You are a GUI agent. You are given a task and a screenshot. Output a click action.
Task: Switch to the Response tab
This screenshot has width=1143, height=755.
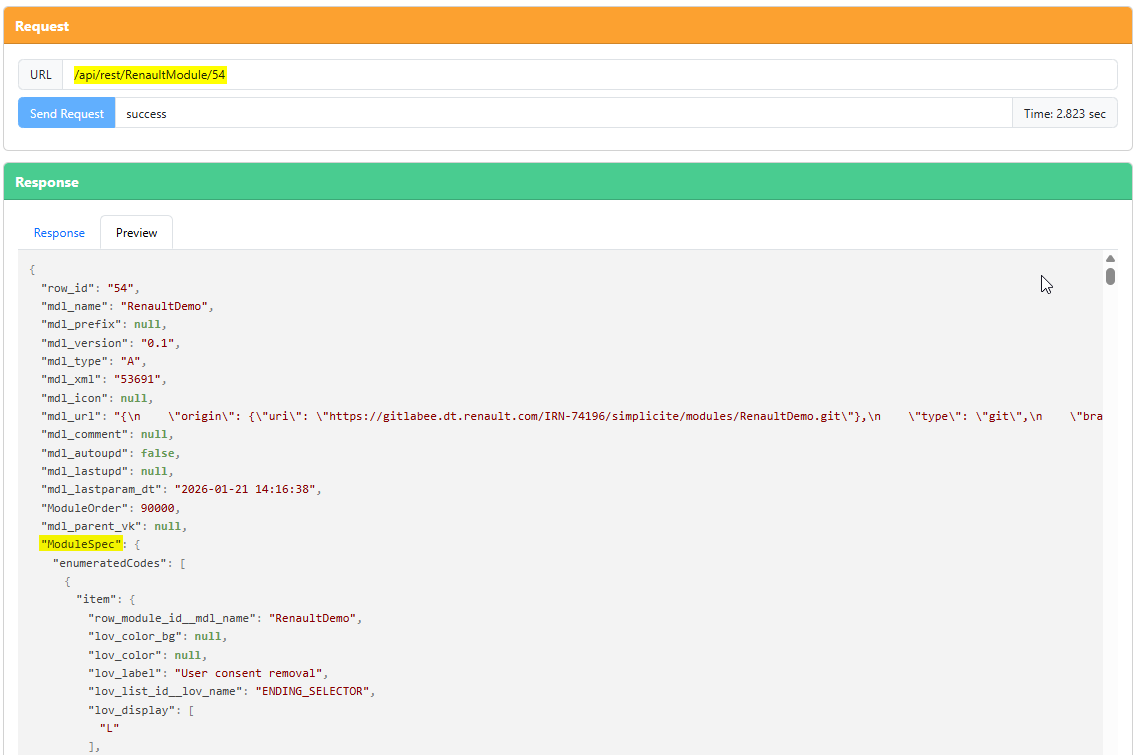point(59,233)
